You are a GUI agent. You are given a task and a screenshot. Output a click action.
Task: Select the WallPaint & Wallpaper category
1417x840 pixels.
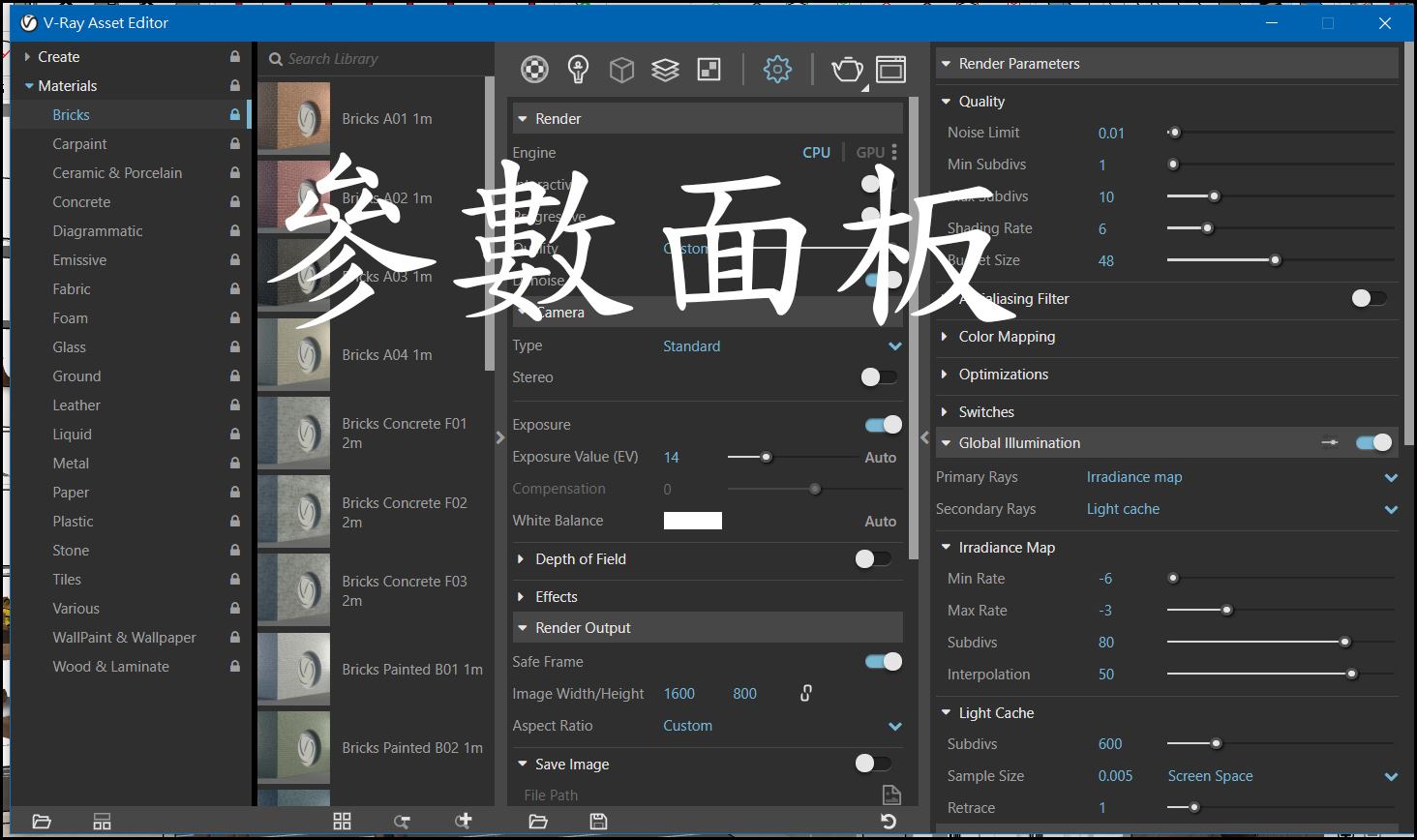[x=124, y=638]
